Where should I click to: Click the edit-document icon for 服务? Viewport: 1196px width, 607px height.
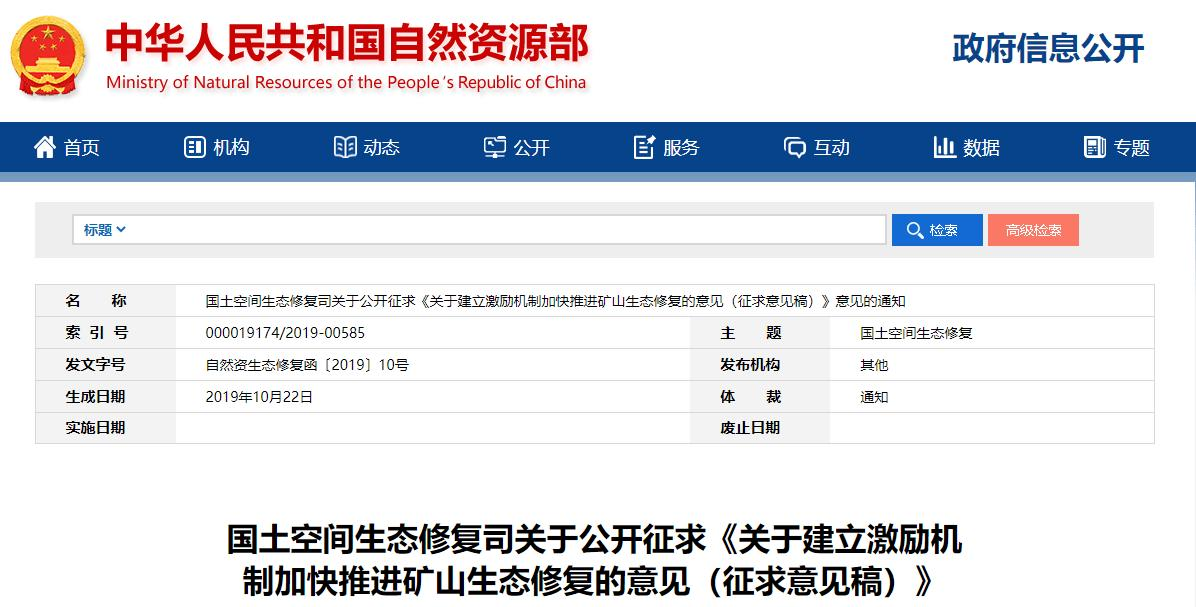click(645, 147)
